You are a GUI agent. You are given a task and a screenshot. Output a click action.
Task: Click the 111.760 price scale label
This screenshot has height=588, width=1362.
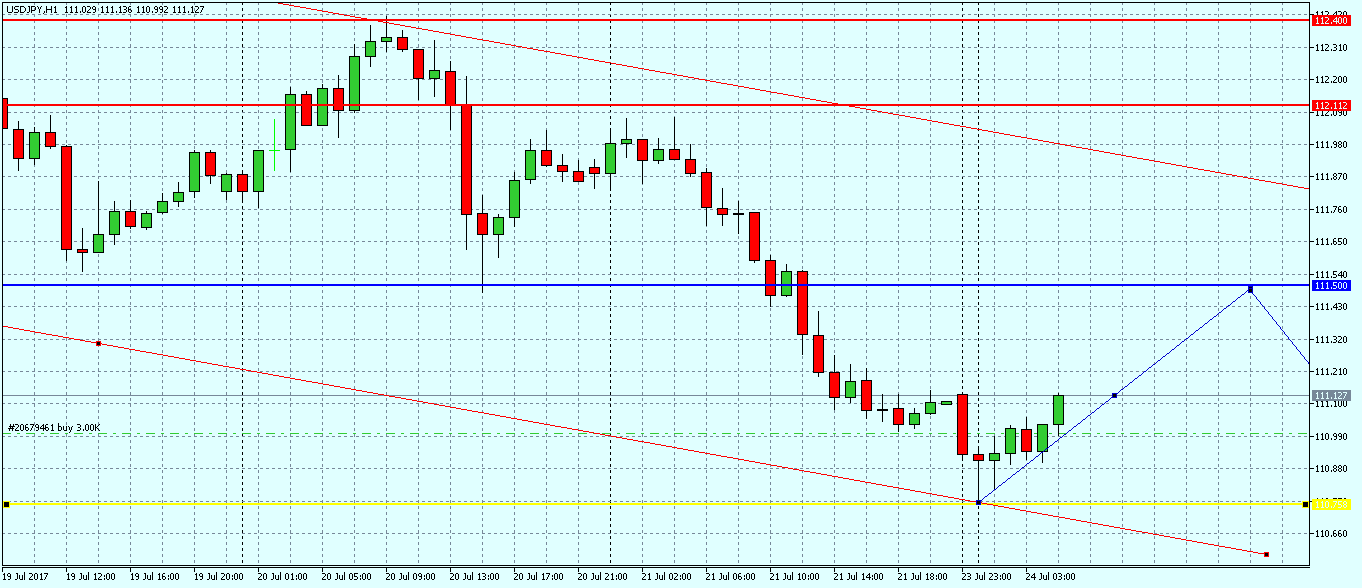click(x=1331, y=209)
